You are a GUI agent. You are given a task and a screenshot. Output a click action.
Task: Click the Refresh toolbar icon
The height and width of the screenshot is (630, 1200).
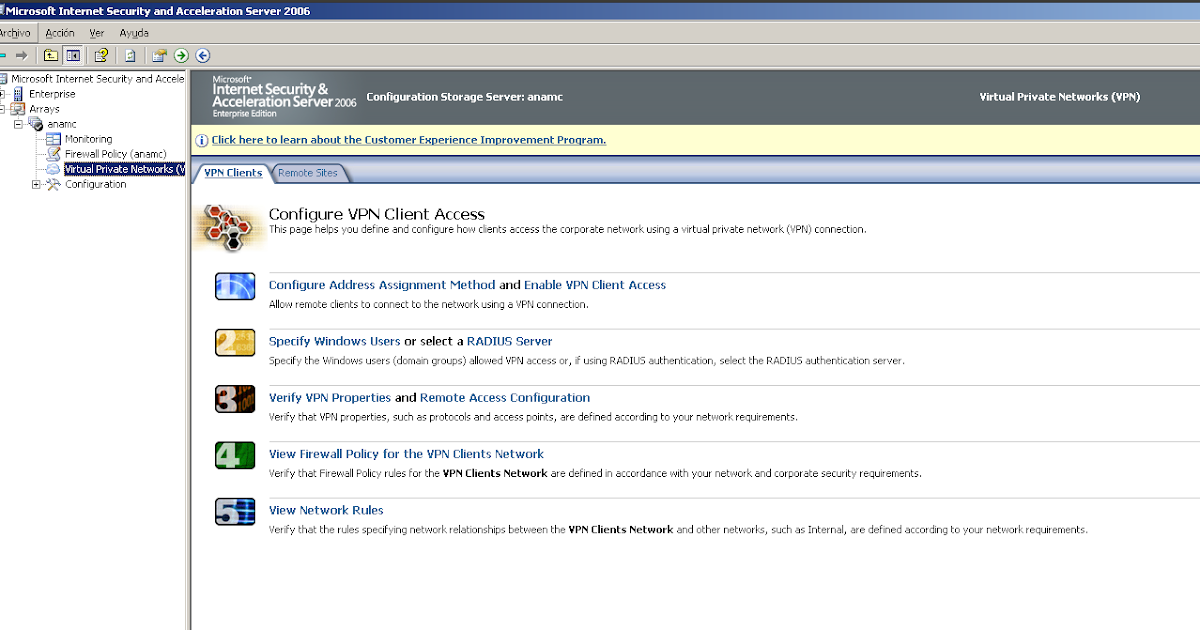point(130,55)
